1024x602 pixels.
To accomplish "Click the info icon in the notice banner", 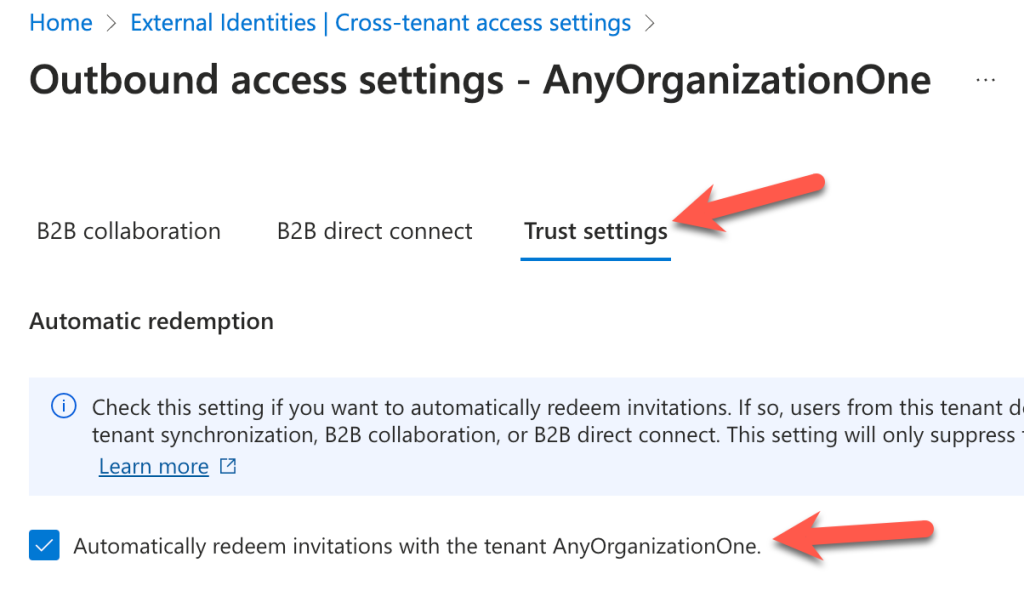I will [63, 407].
